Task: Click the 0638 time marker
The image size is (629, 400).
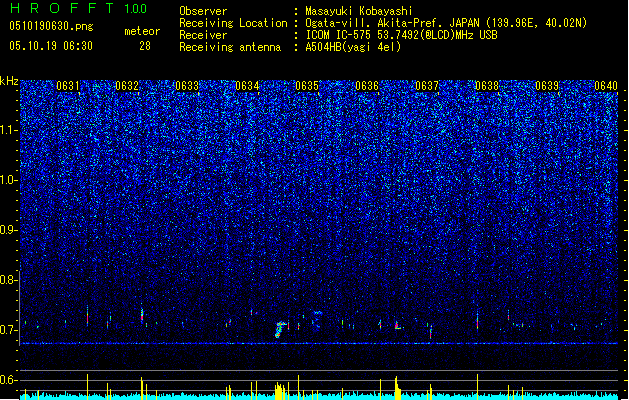Action: tap(487, 86)
